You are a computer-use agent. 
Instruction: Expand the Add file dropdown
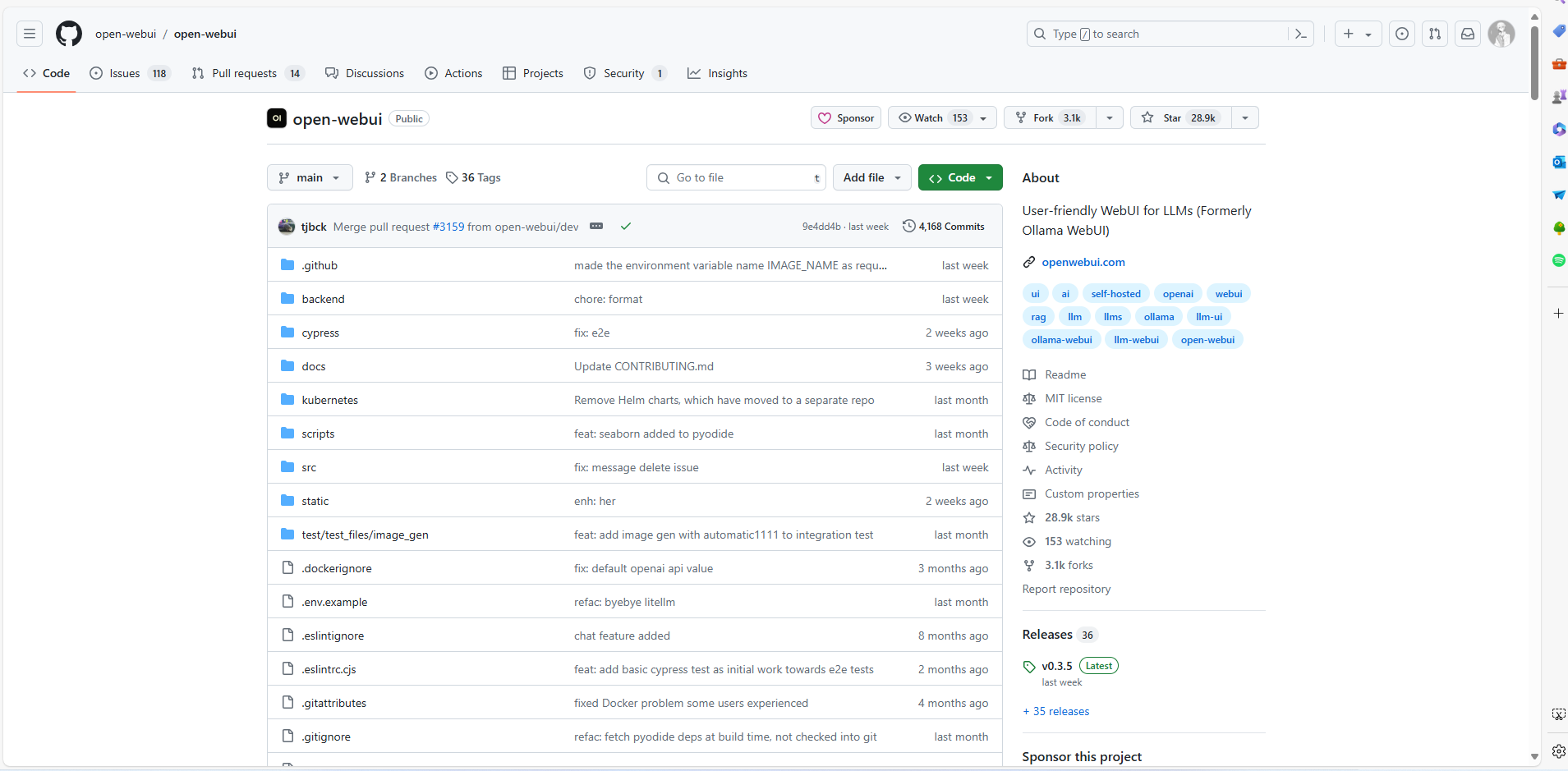pyautogui.click(x=871, y=177)
